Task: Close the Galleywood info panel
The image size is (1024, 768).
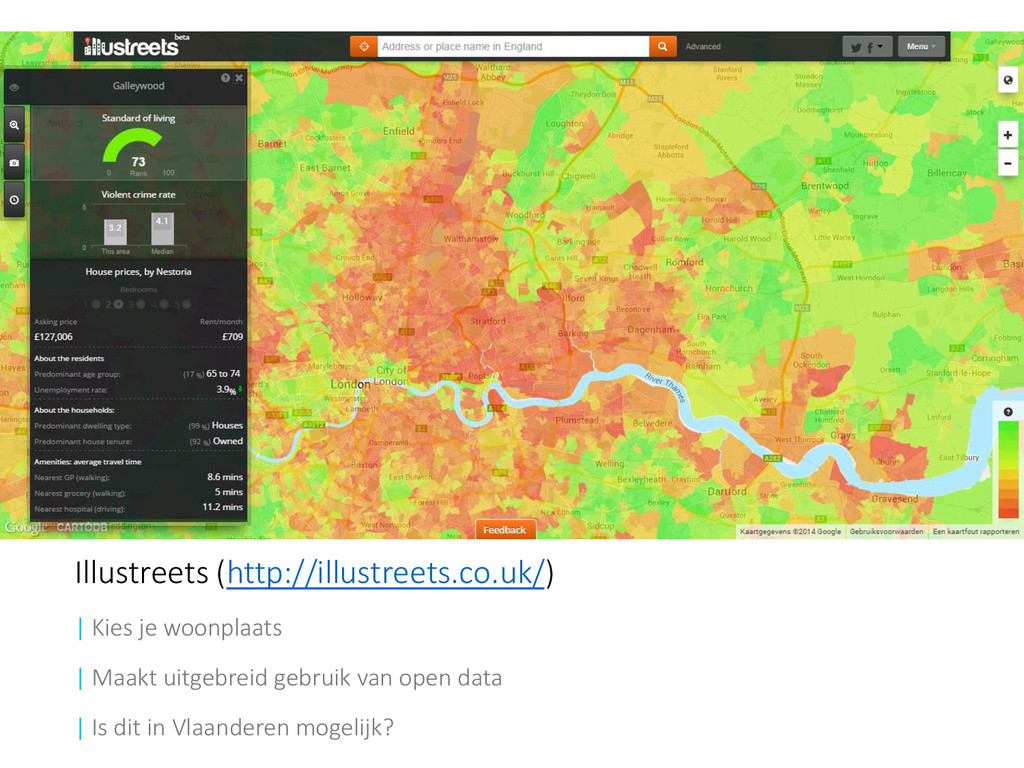Action: tap(239, 78)
